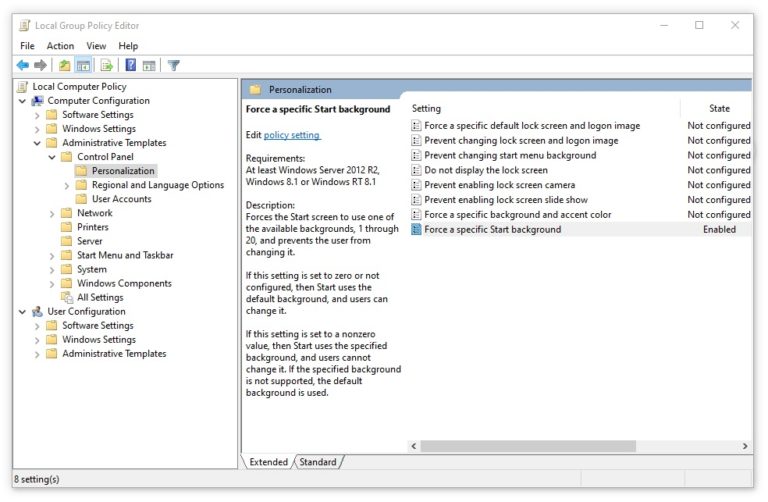Click the Forward arrow in toolbar

tap(41, 66)
